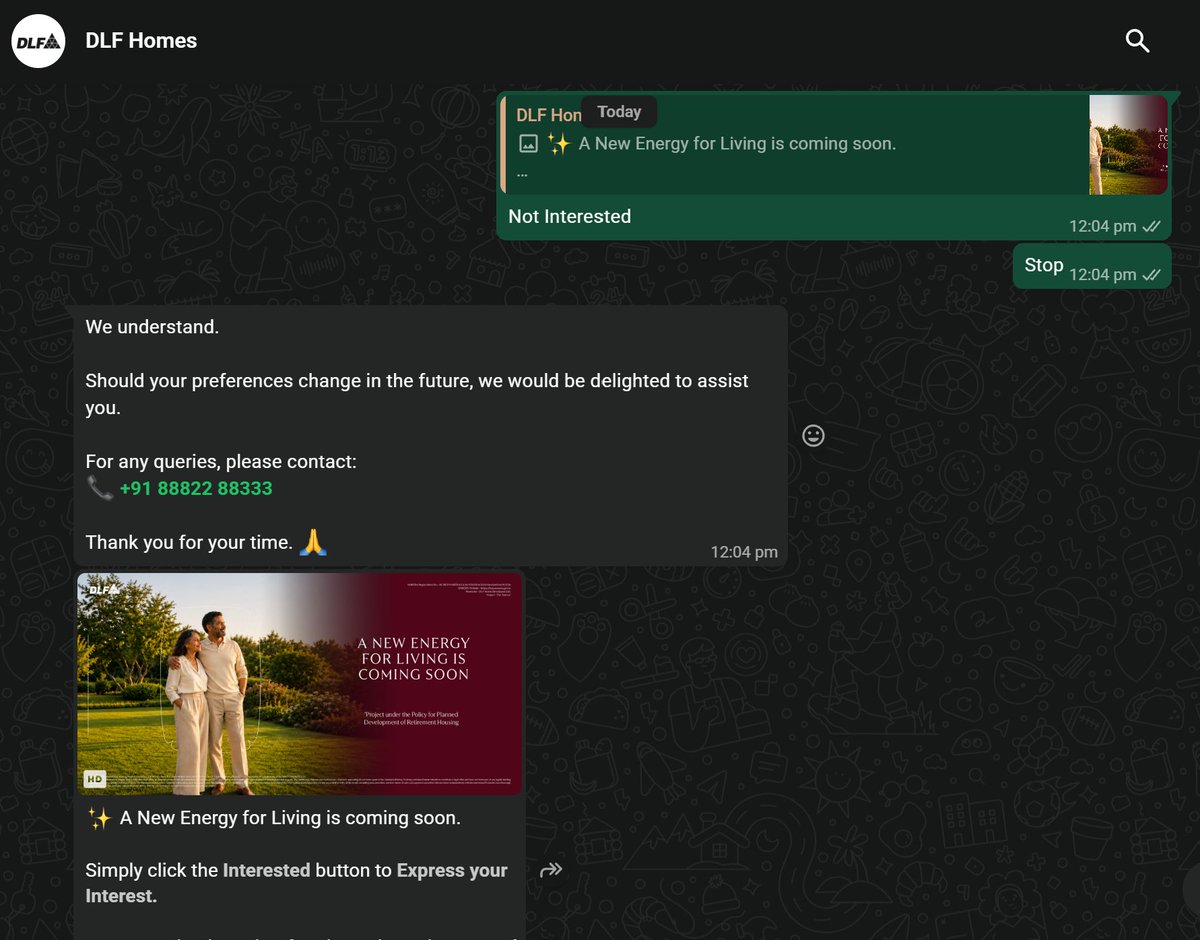Viewport: 1200px width, 940px height.
Task: React with the emoji smiley icon
Action: click(x=814, y=435)
